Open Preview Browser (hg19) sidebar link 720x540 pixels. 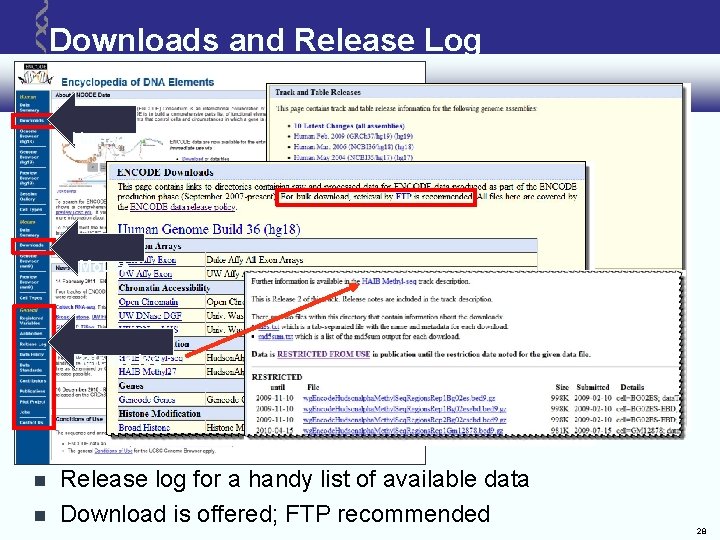29,178
